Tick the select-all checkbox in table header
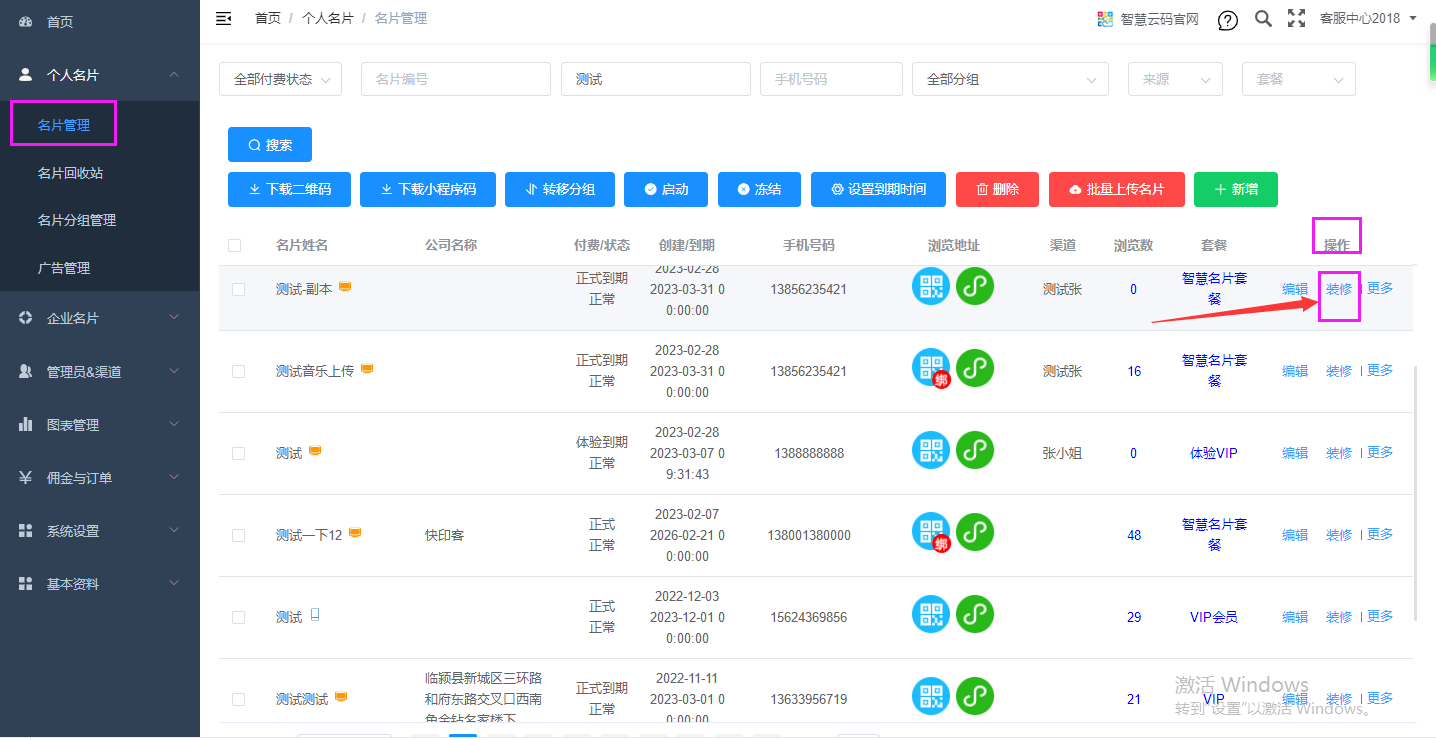The image size is (1436, 740). click(x=235, y=245)
